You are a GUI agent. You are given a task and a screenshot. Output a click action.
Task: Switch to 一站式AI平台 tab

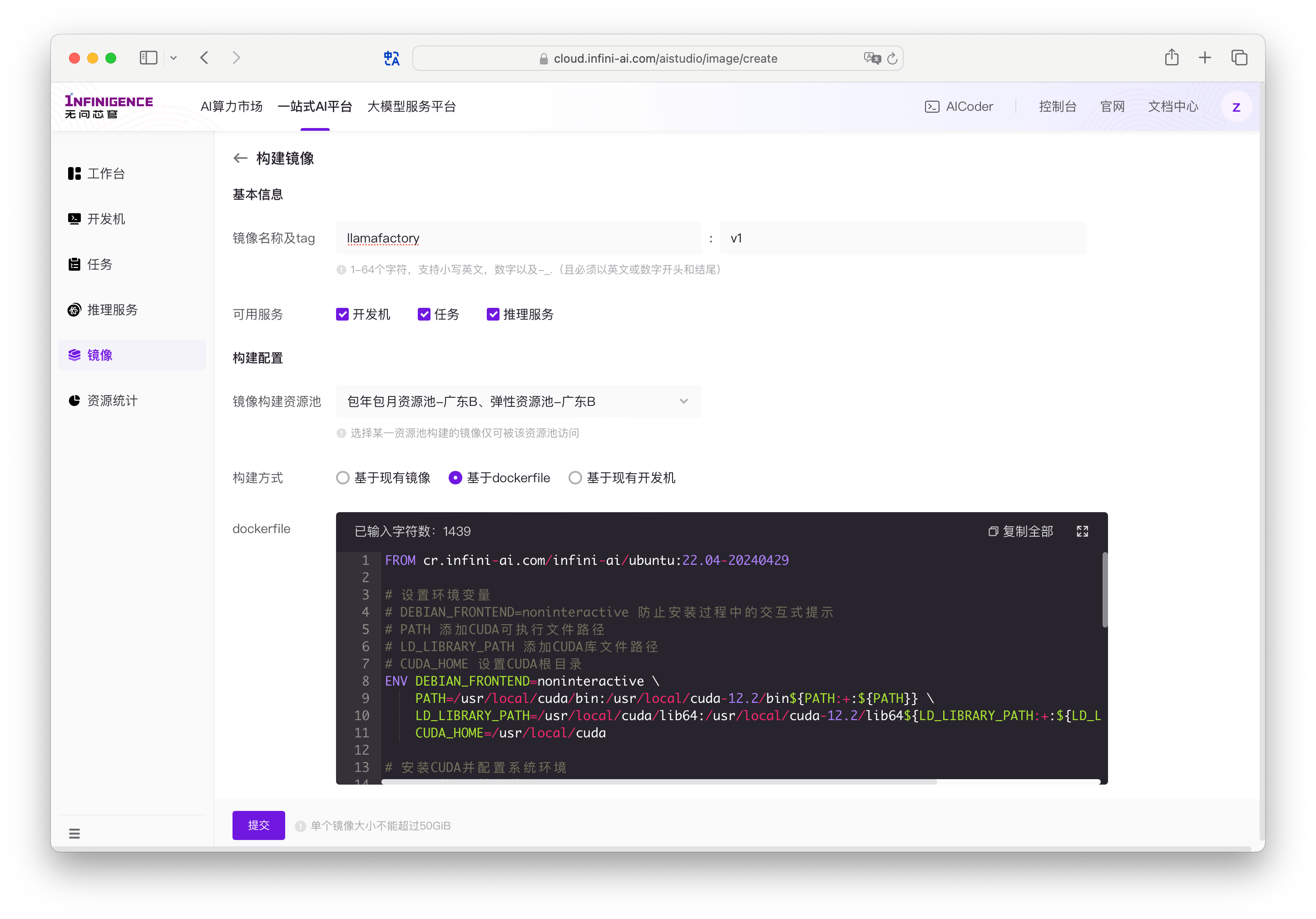click(315, 107)
